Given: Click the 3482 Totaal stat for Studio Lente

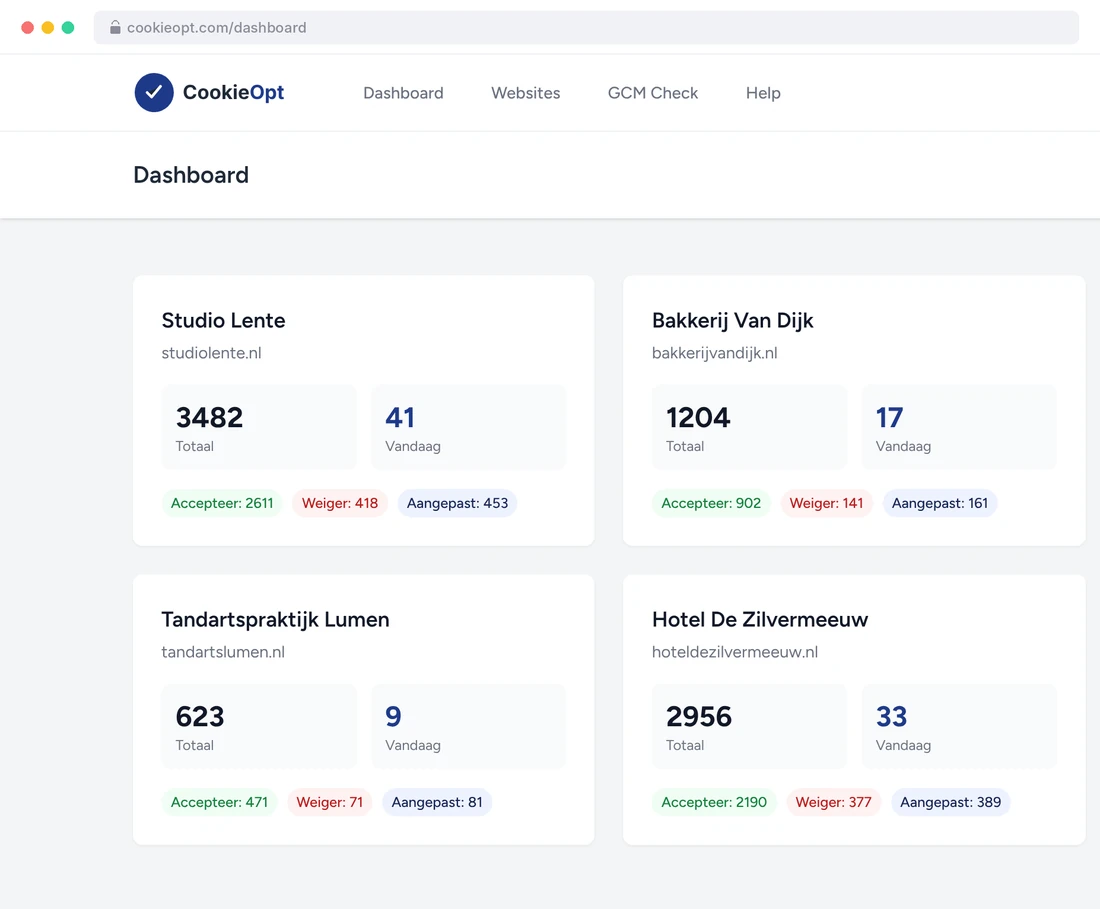Looking at the screenshot, I should 259,427.
